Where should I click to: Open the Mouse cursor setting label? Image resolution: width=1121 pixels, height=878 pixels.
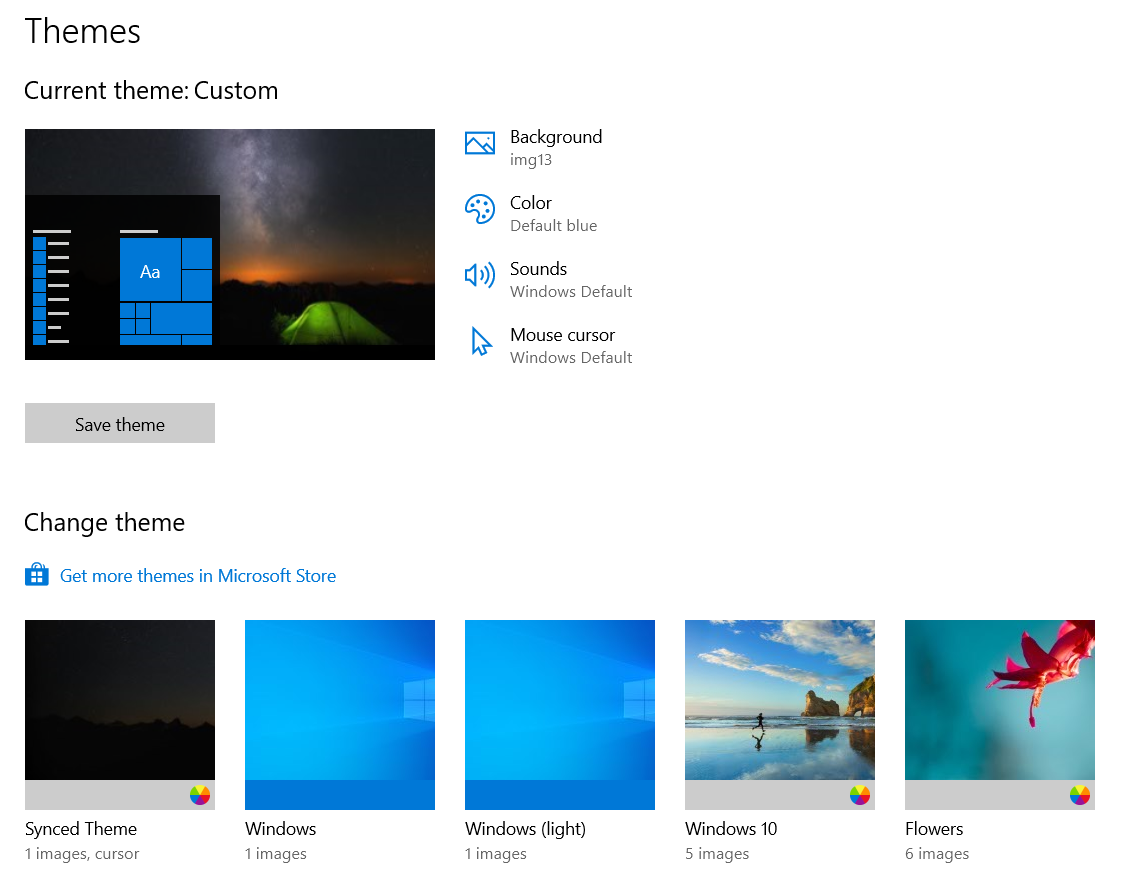pos(563,335)
